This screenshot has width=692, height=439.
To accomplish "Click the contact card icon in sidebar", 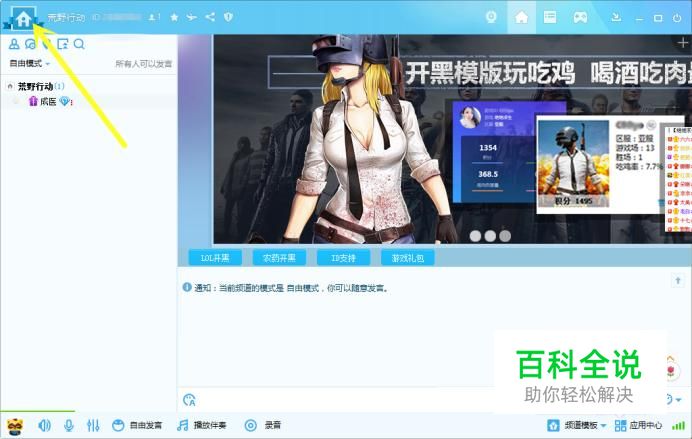I will coord(62,44).
